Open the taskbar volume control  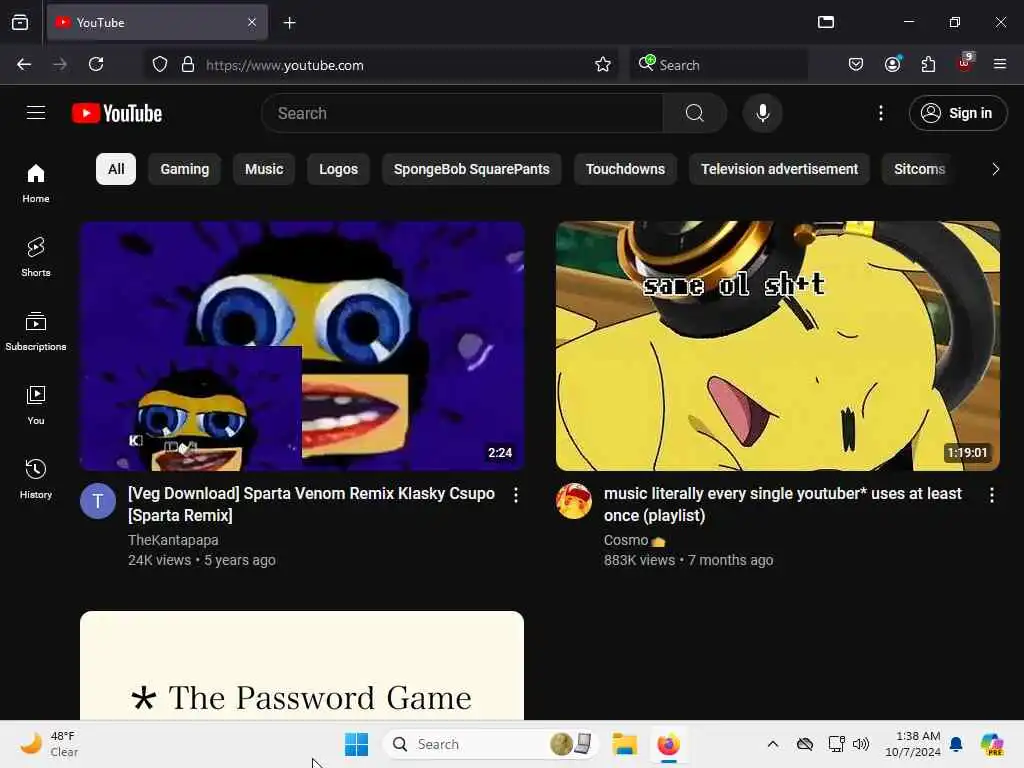[861, 744]
